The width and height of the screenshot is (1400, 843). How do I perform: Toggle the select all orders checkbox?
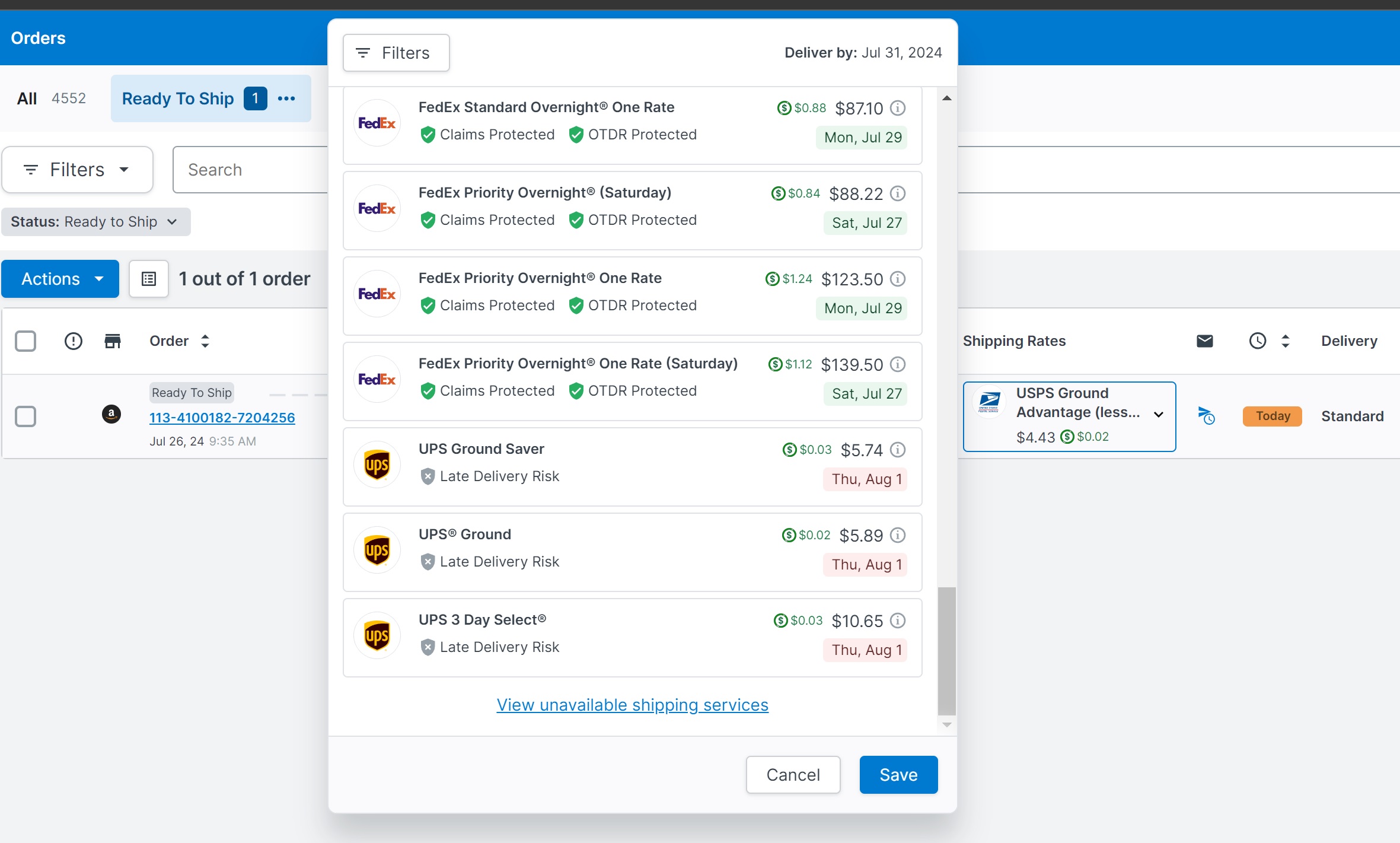(25, 341)
